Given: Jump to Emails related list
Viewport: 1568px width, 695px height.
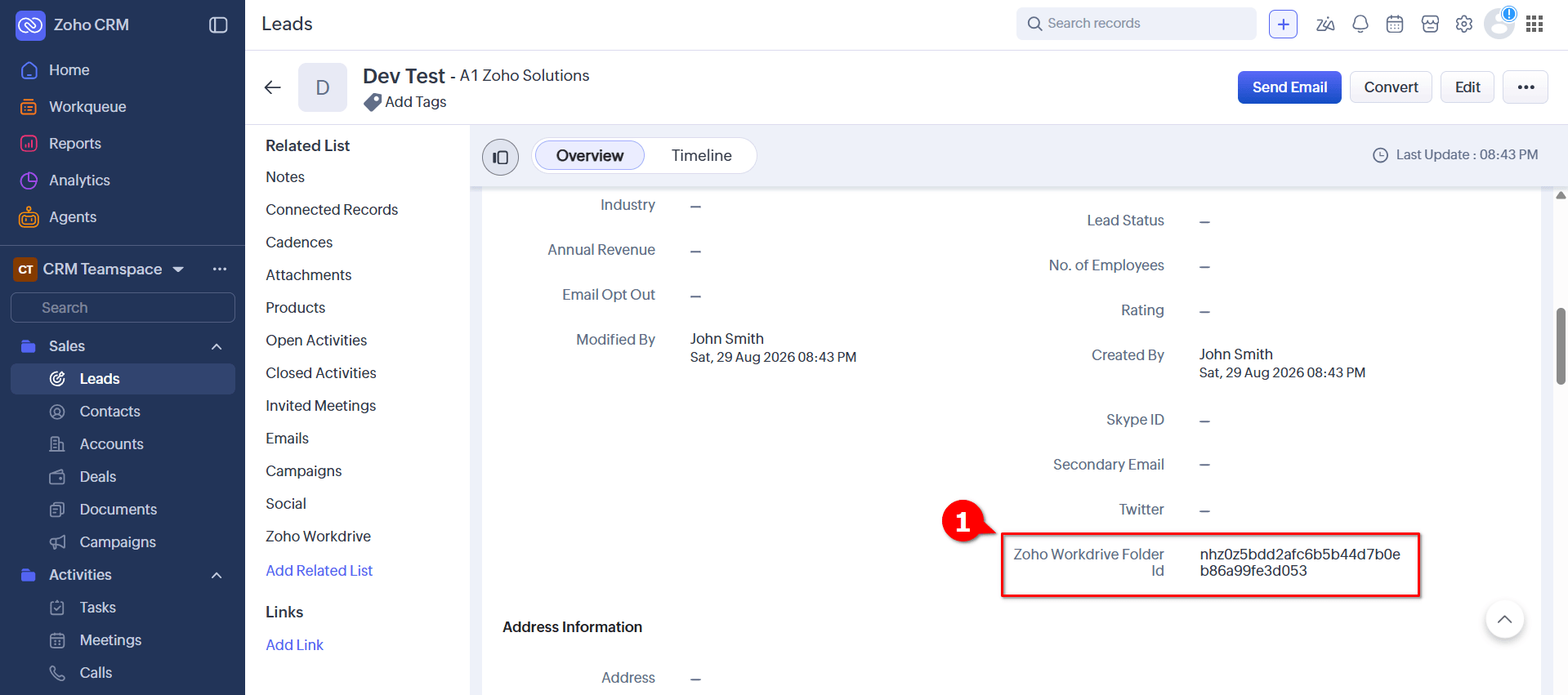Looking at the screenshot, I should [288, 439].
